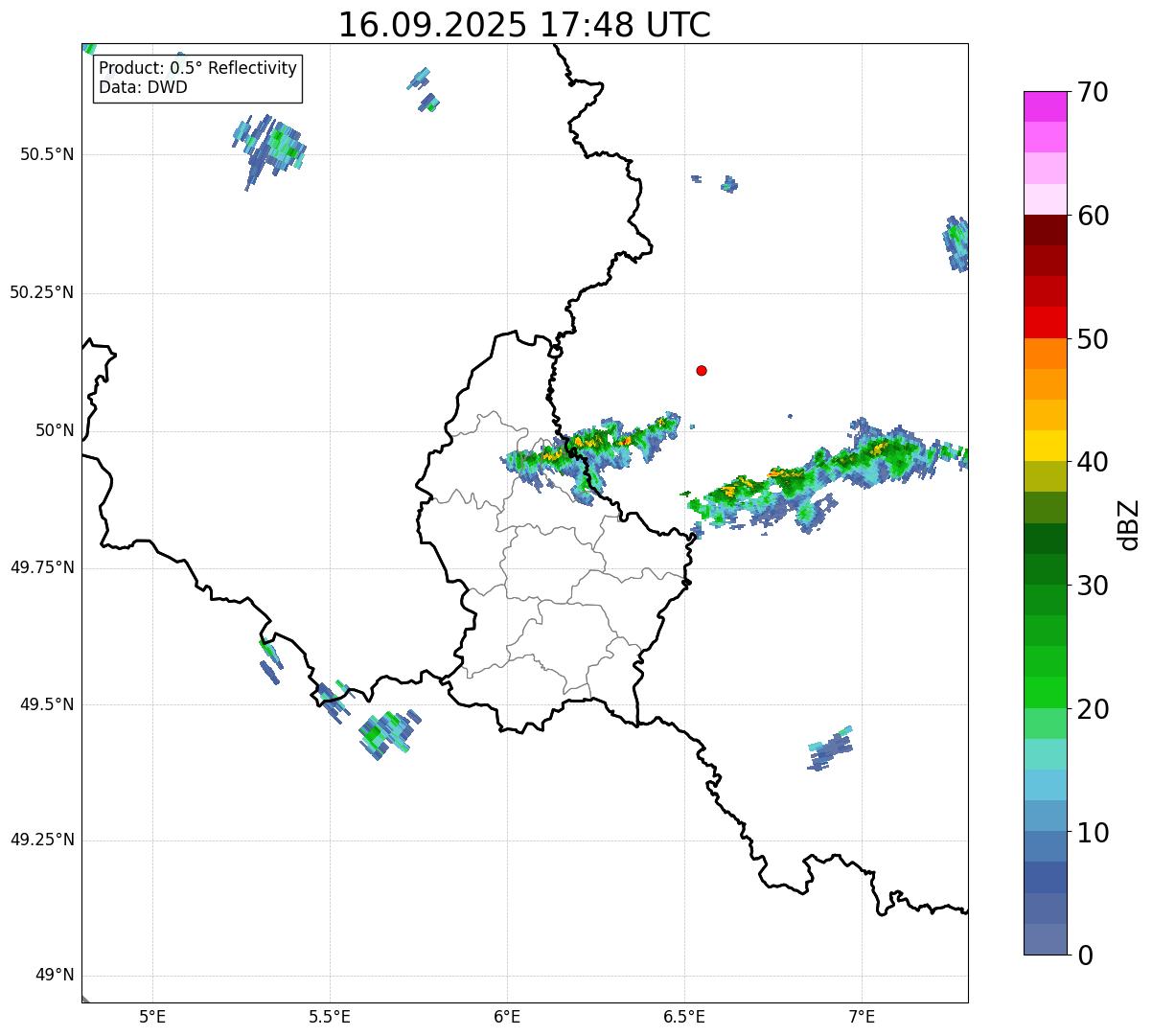Click the latitude label "49.25°N"

(x=42, y=840)
